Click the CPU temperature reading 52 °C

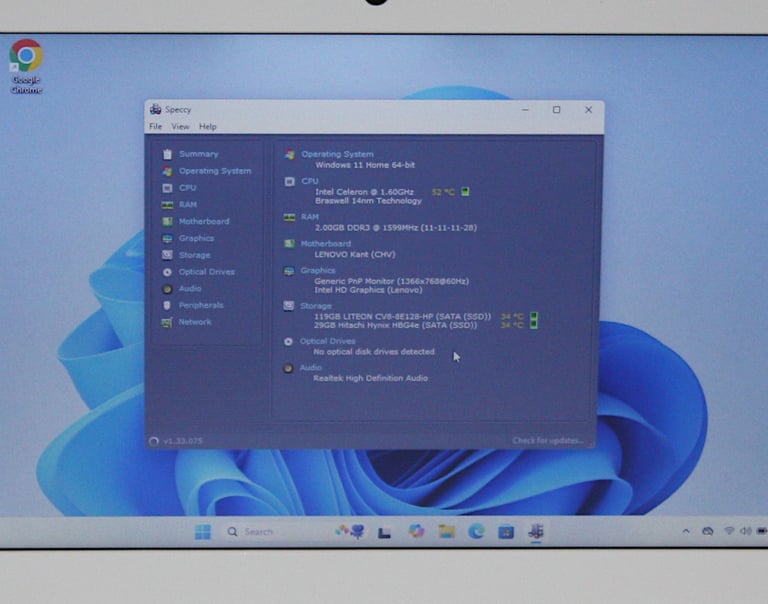coord(443,192)
